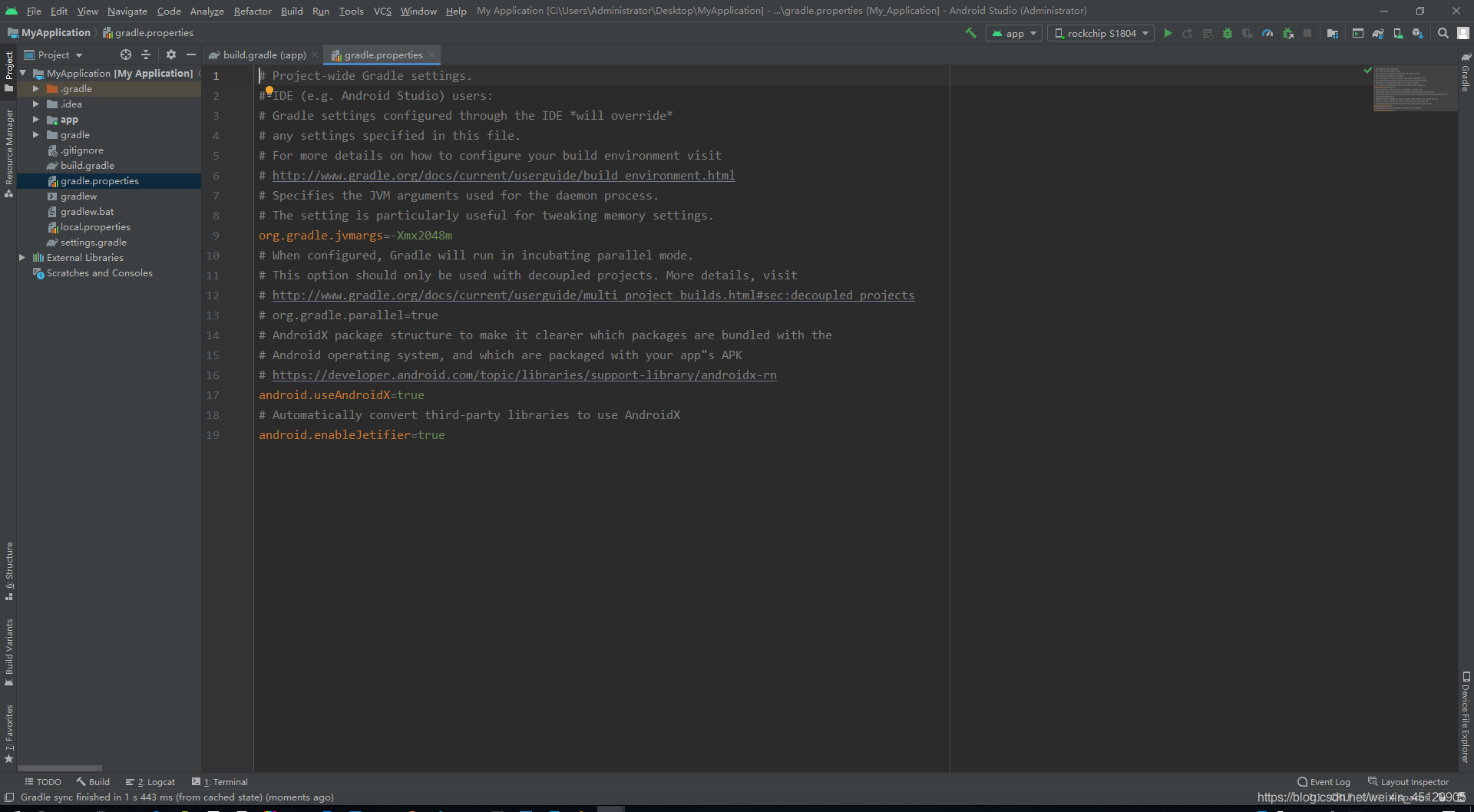This screenshot has width=1474, height=812.
Task: Run the app with the green play button
Action: coord(1168,33)
